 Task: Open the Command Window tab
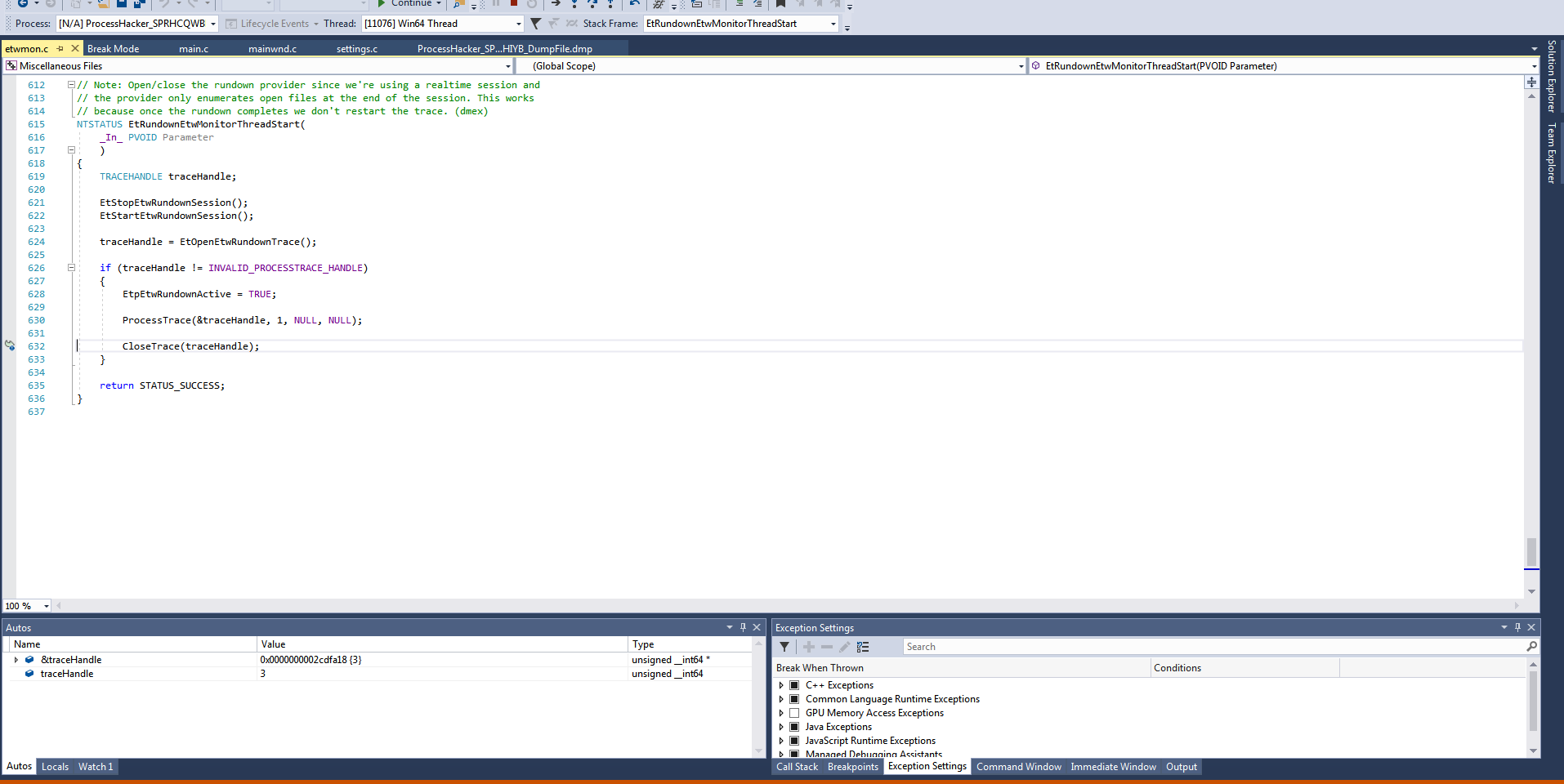(1018, 767)
